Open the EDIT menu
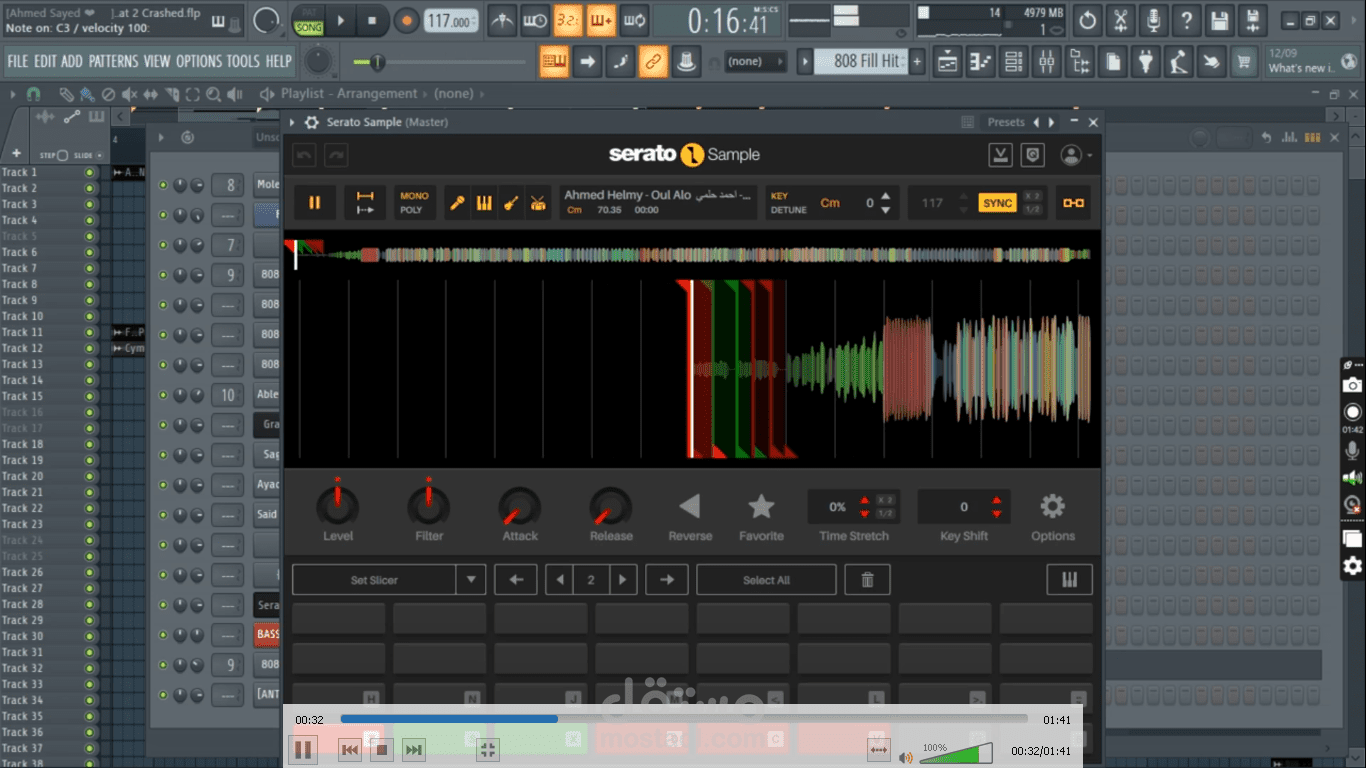Screen dimensions: 1366x768 pos(45,61)
